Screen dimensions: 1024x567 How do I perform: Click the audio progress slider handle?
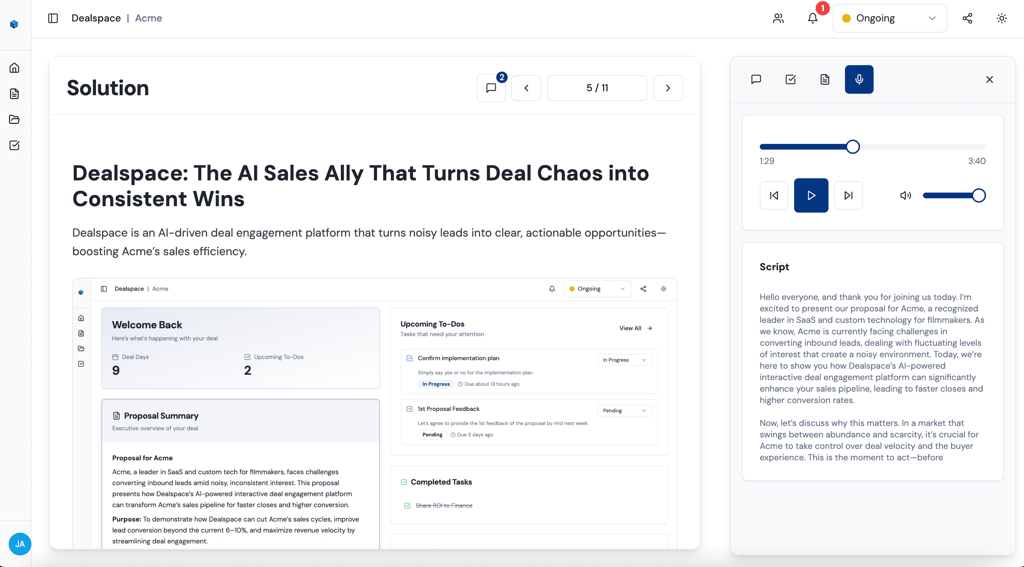pos(853,147)
